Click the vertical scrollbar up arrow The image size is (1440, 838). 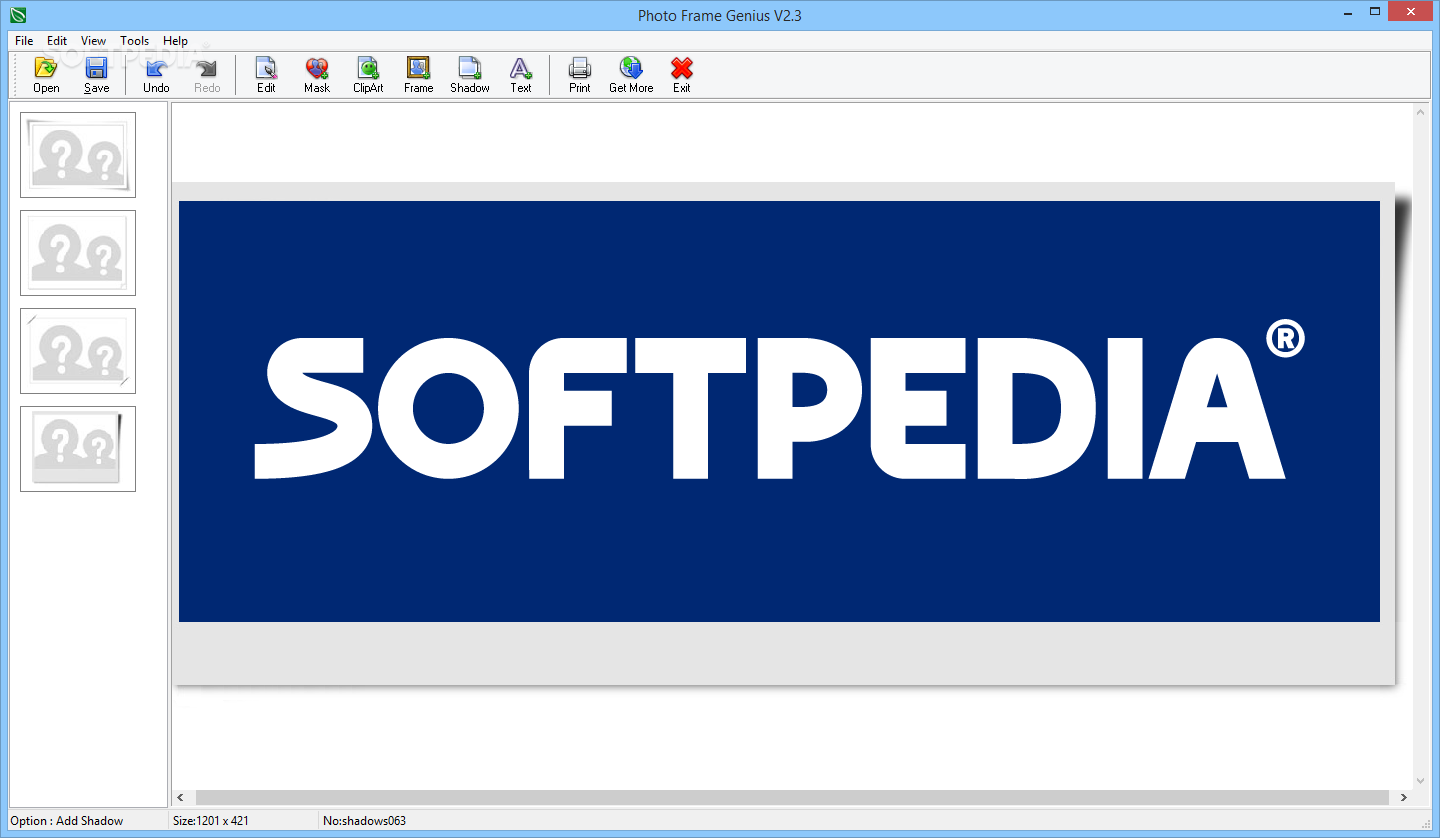coord(1421,112)
